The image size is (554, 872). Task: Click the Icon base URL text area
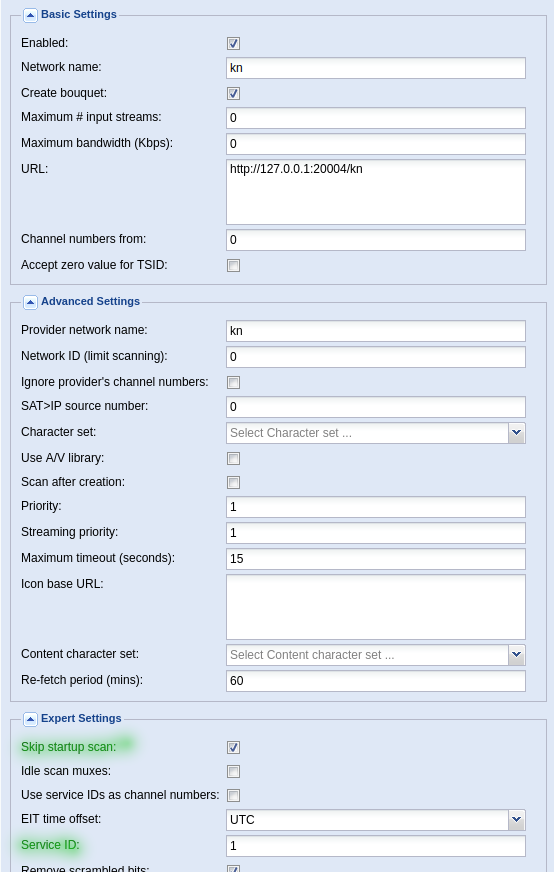coord(375,607)
